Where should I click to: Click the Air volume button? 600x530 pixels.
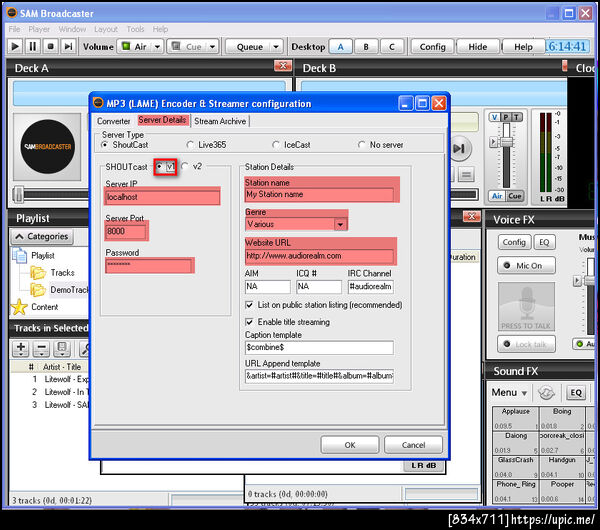point(134,47)
